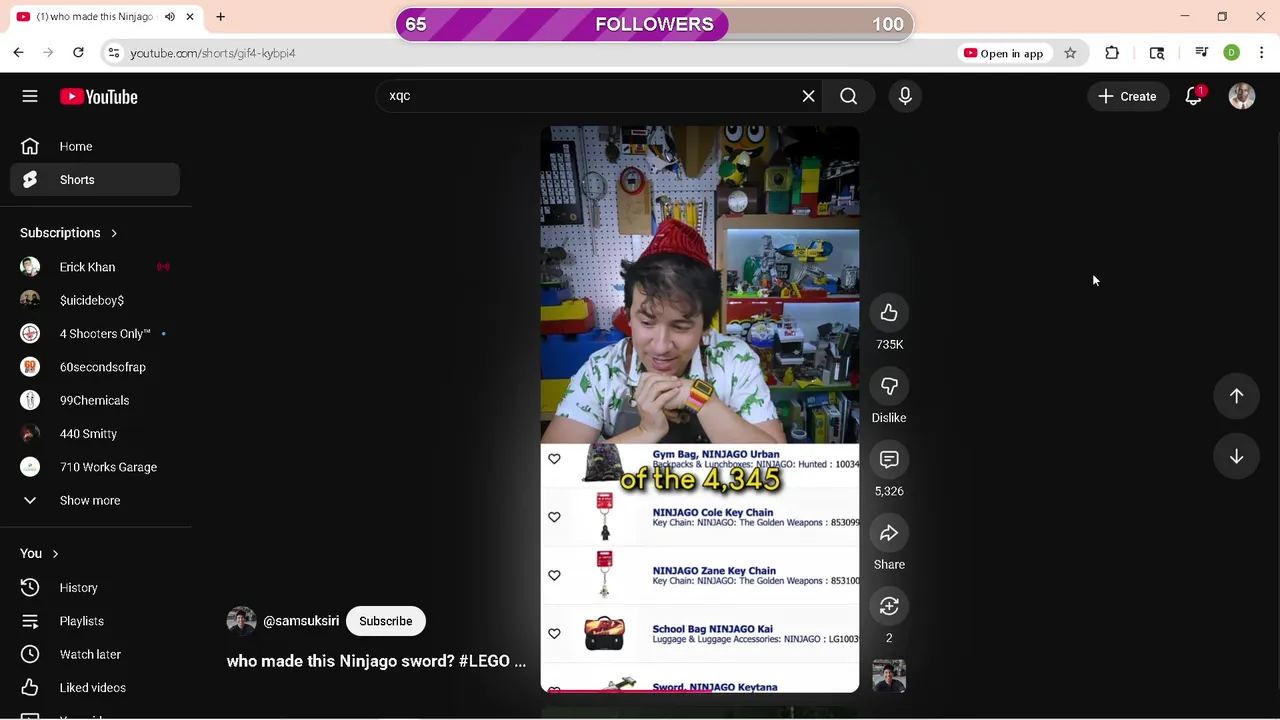Expand Show more subscriptions
The height and width of the screenshot is (720, 1280).
(95, 500)
